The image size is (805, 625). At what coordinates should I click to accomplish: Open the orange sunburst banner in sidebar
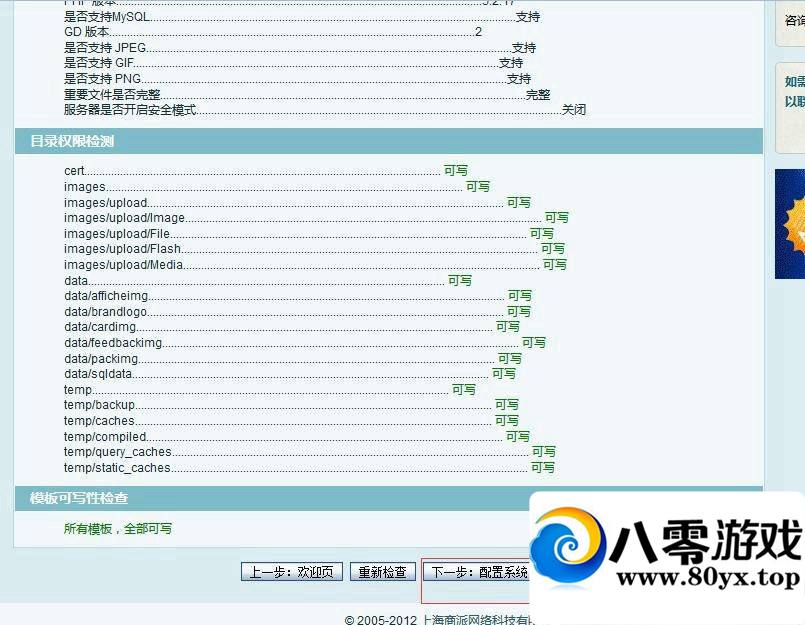(790, 224)
